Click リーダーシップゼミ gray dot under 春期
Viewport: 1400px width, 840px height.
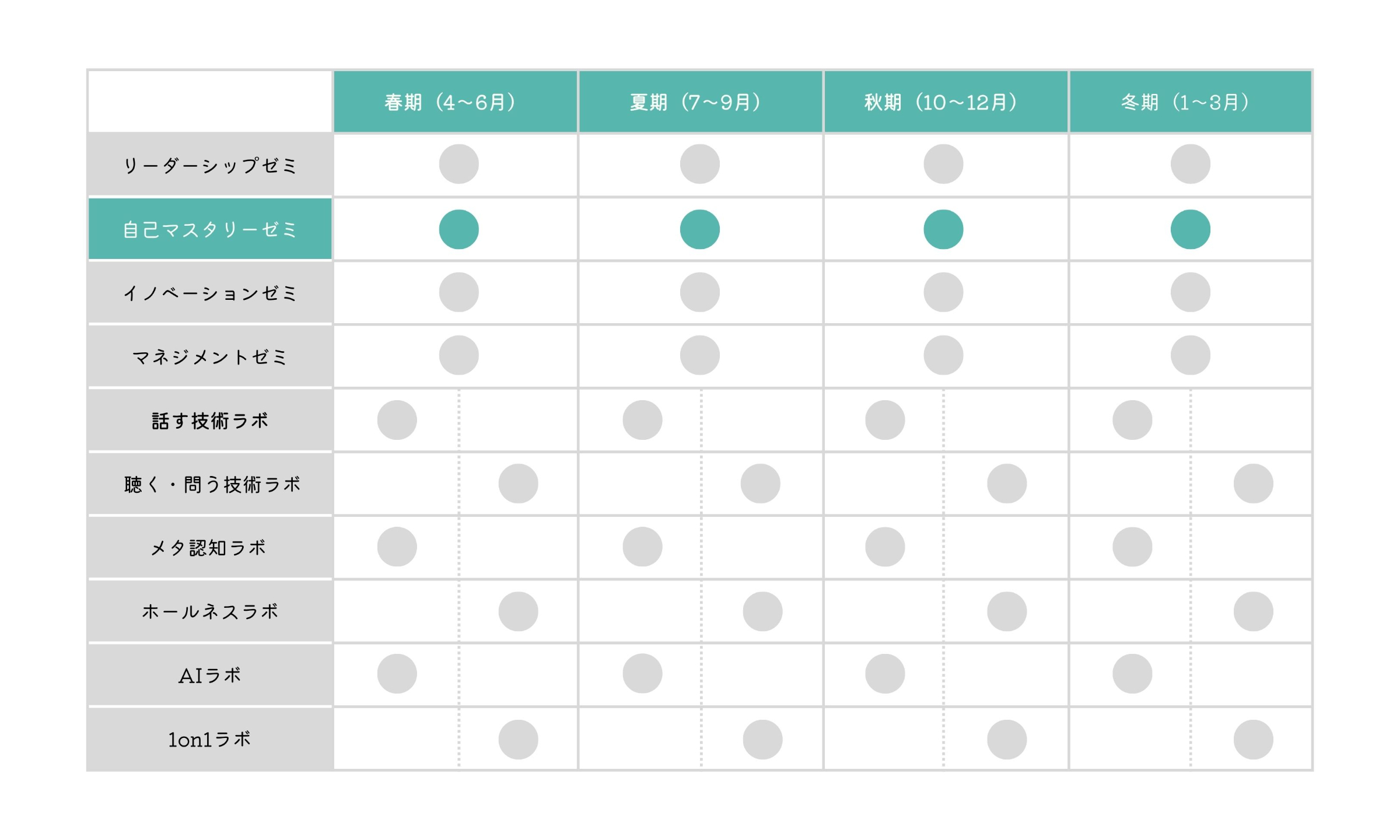pyautogui.click(x=459, y=164)
